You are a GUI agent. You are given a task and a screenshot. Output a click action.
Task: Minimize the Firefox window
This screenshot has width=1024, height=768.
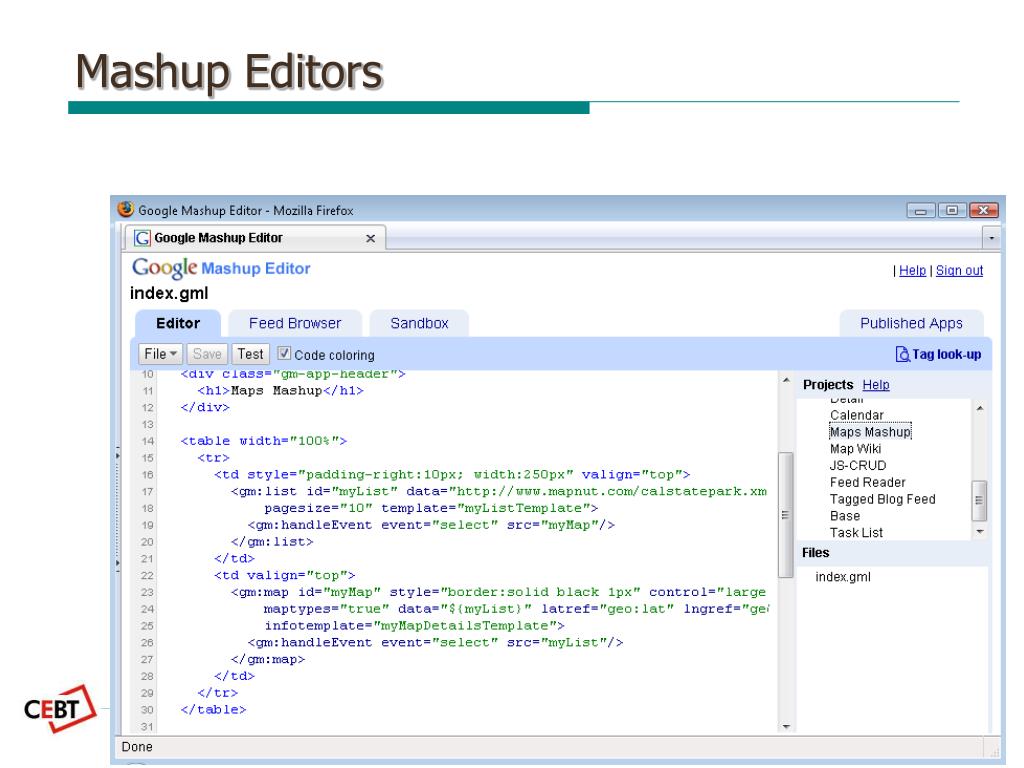[x=921, y=210]
